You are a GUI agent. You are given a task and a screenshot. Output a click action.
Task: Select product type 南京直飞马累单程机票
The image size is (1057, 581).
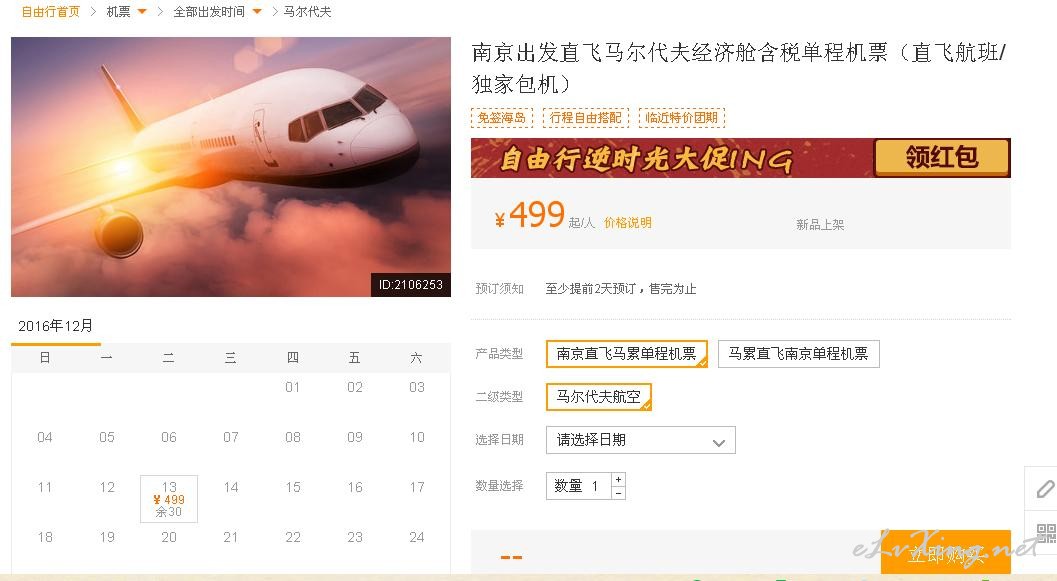tap(627, 354)
